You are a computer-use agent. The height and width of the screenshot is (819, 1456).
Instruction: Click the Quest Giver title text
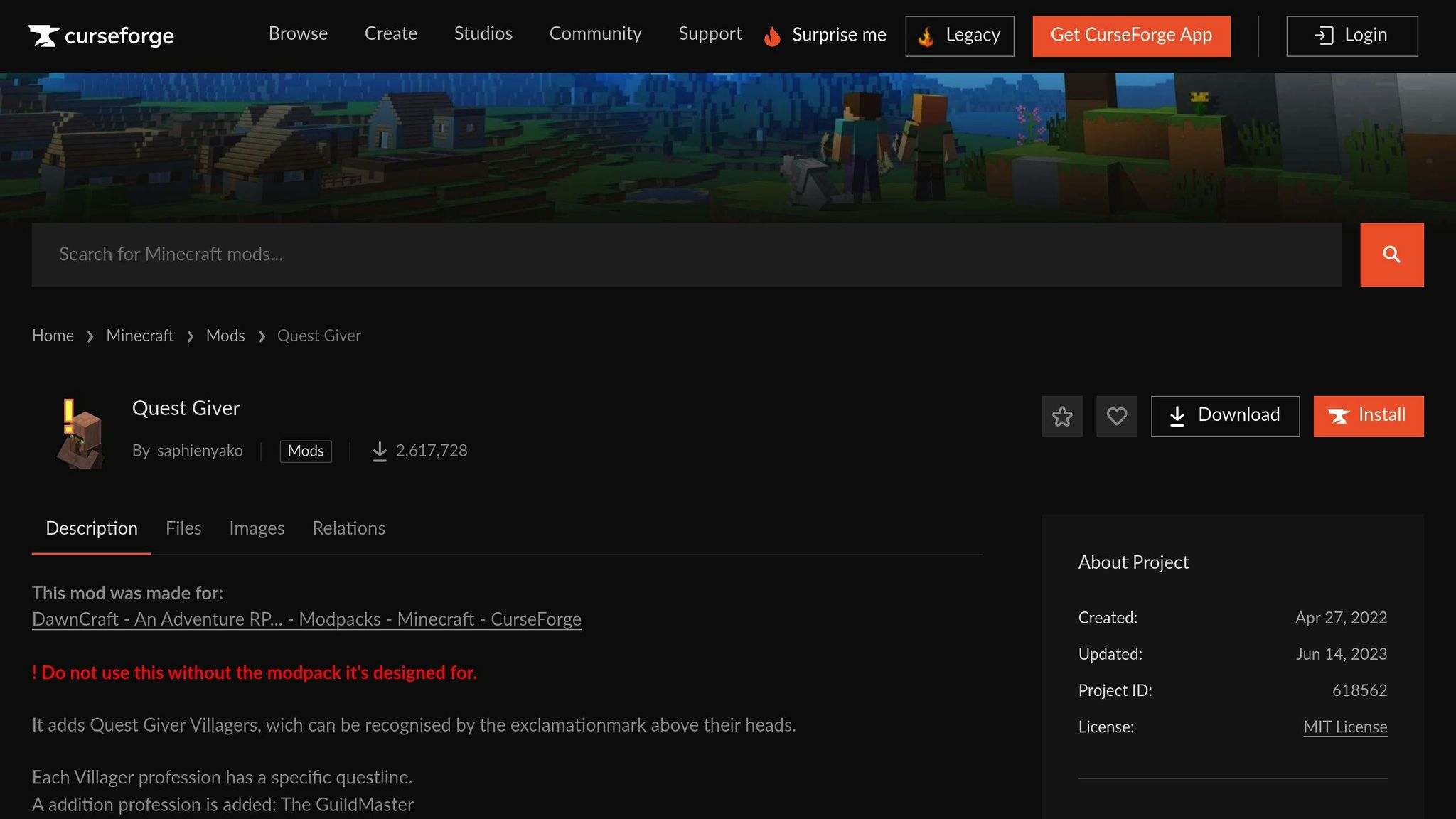tap(186, 409)
